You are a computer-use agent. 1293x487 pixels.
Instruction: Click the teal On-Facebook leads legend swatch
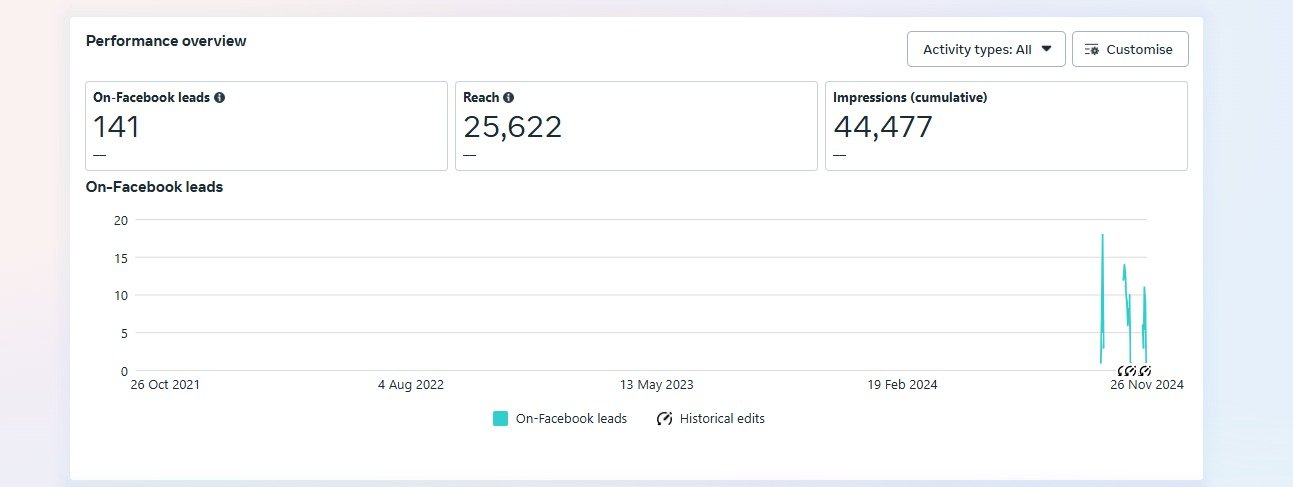click(x=501, y=419)
